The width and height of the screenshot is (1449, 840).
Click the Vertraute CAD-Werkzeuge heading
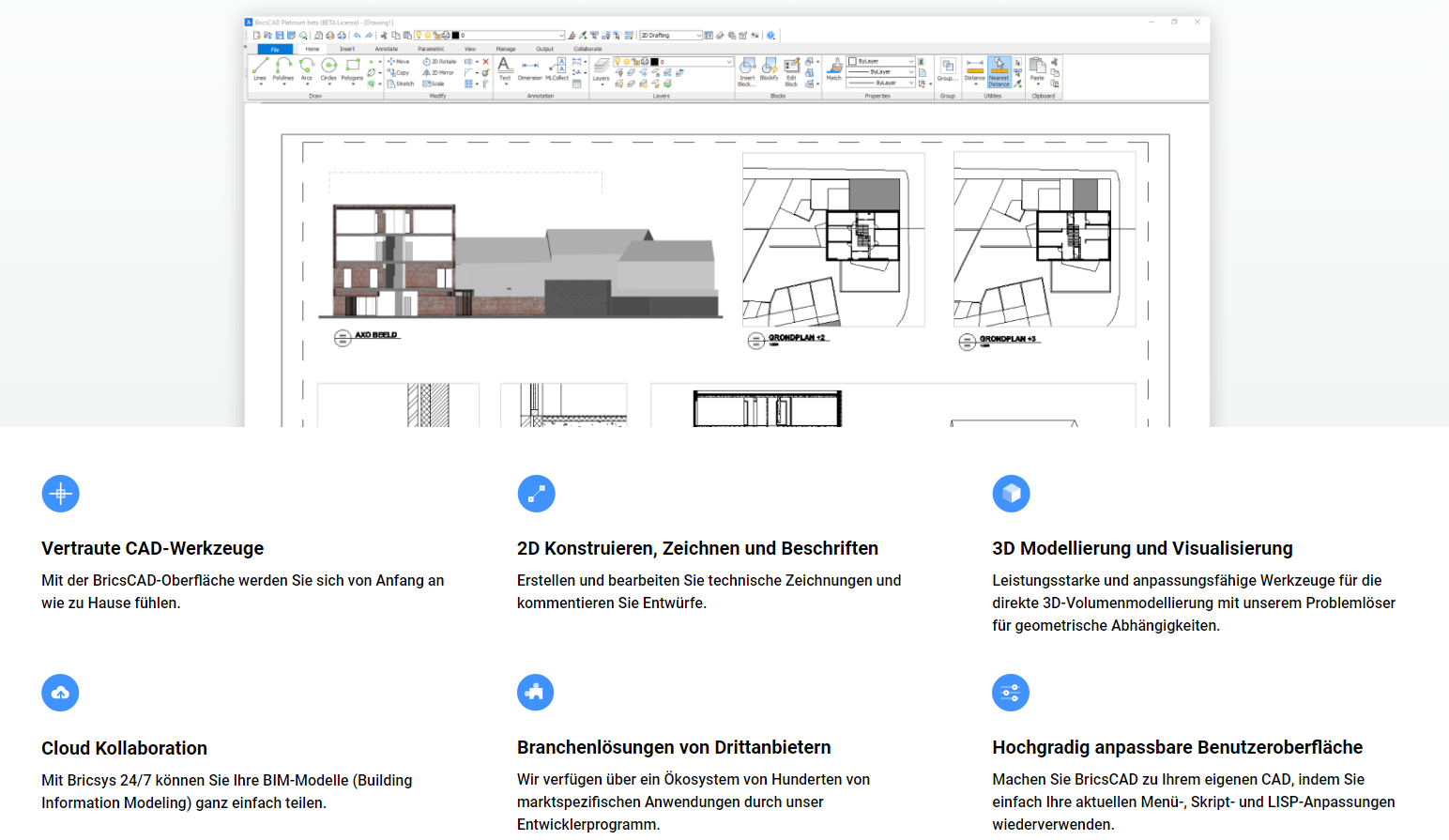pos(152,548)
